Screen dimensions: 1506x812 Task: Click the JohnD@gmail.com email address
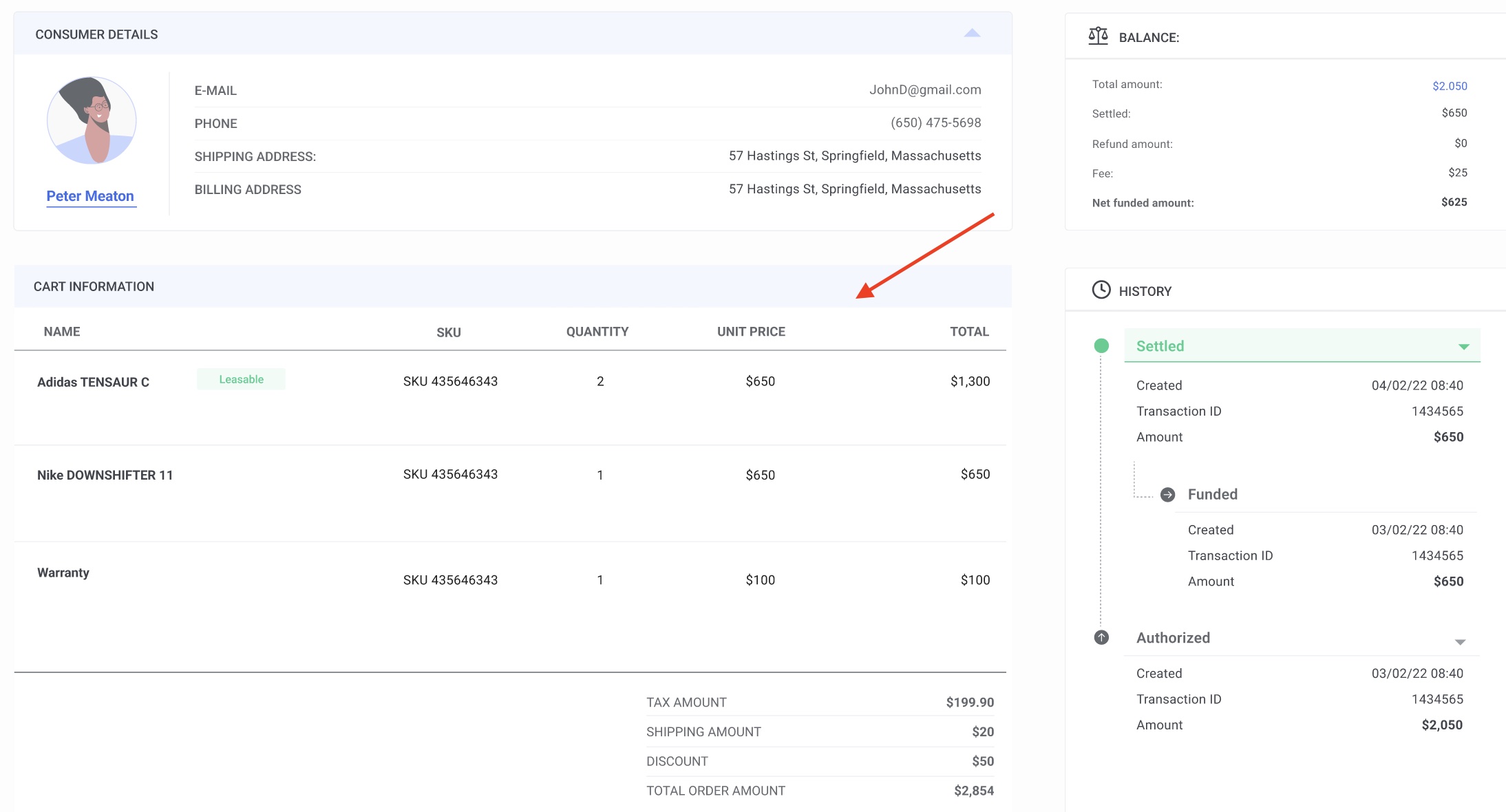pos(924,89)
